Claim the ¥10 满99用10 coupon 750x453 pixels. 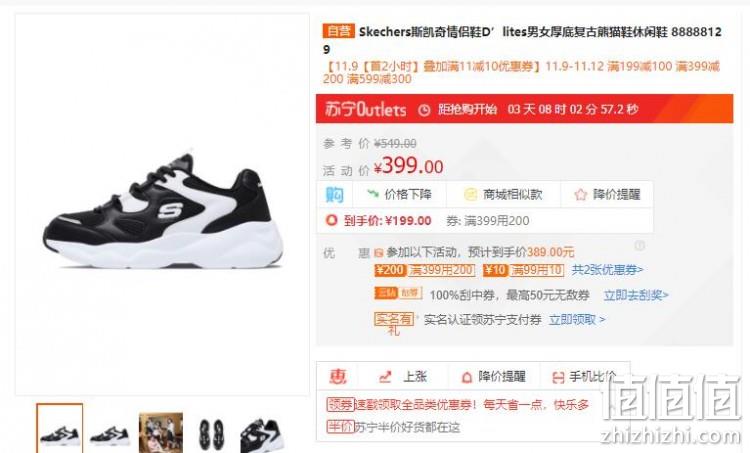(x=523, y=270)
